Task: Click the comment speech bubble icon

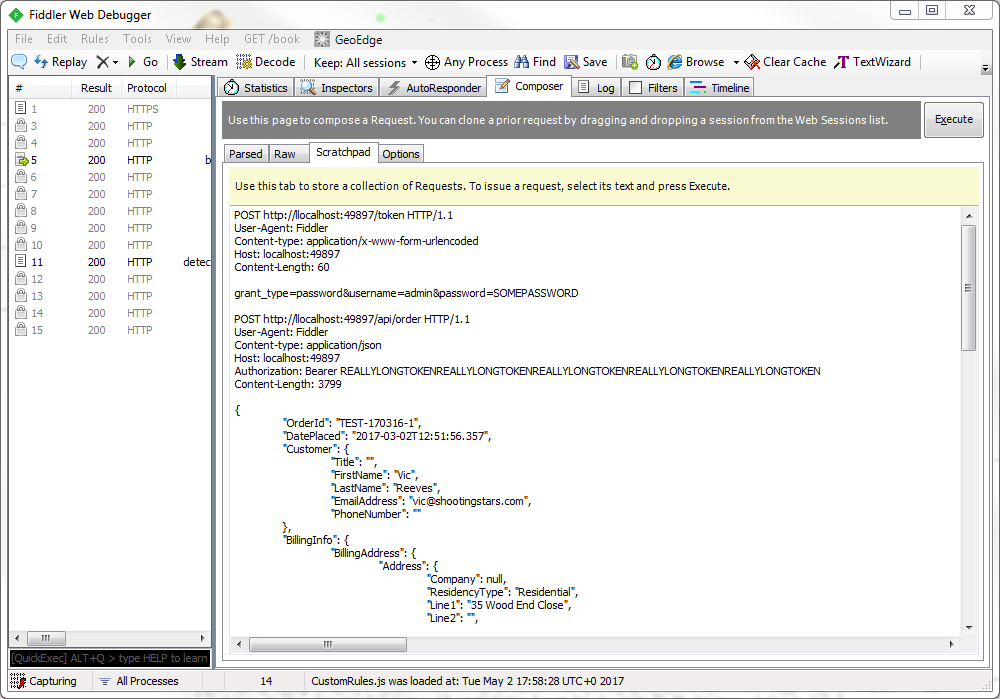Action: tap(19, 62)
